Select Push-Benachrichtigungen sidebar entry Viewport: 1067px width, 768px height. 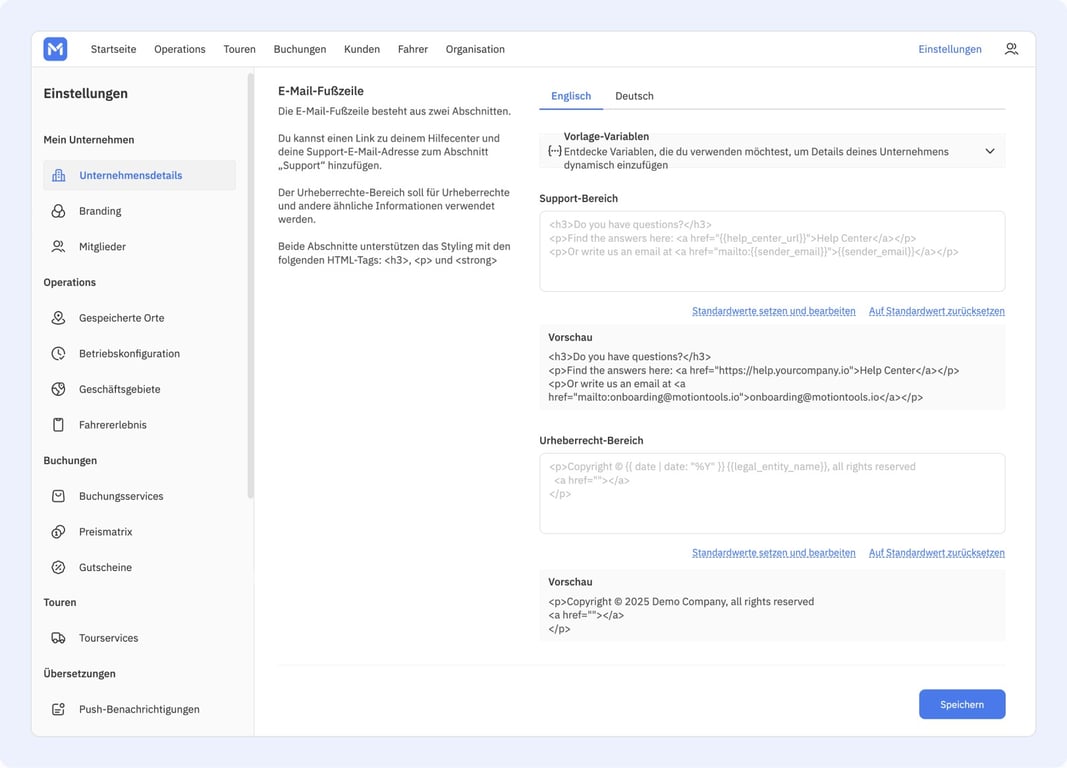point(139,709)
